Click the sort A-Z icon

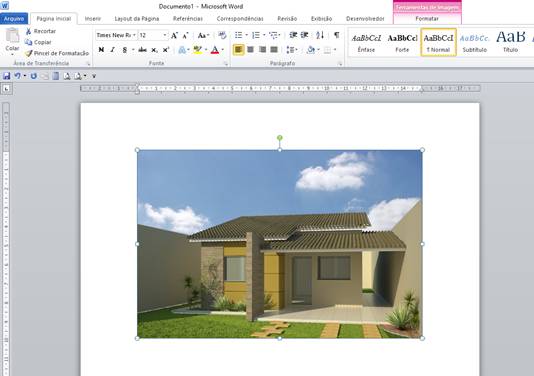(320, 35)
